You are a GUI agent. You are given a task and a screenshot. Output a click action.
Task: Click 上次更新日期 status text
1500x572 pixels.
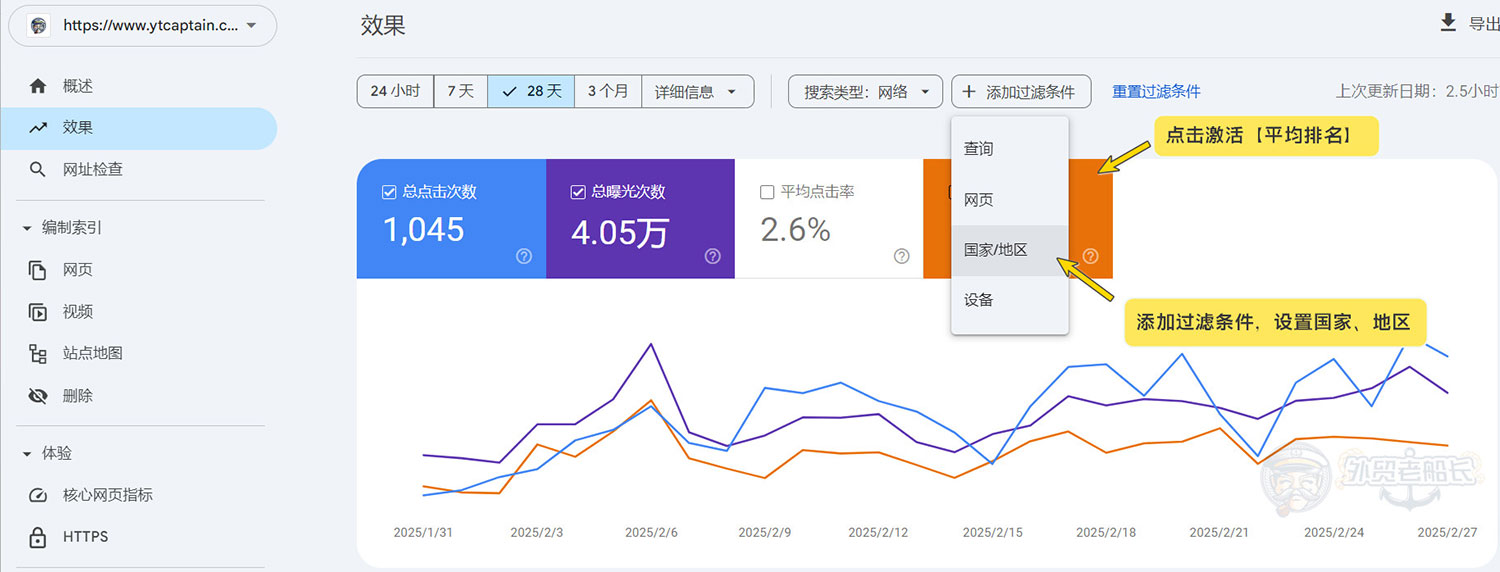(1418, 92)
